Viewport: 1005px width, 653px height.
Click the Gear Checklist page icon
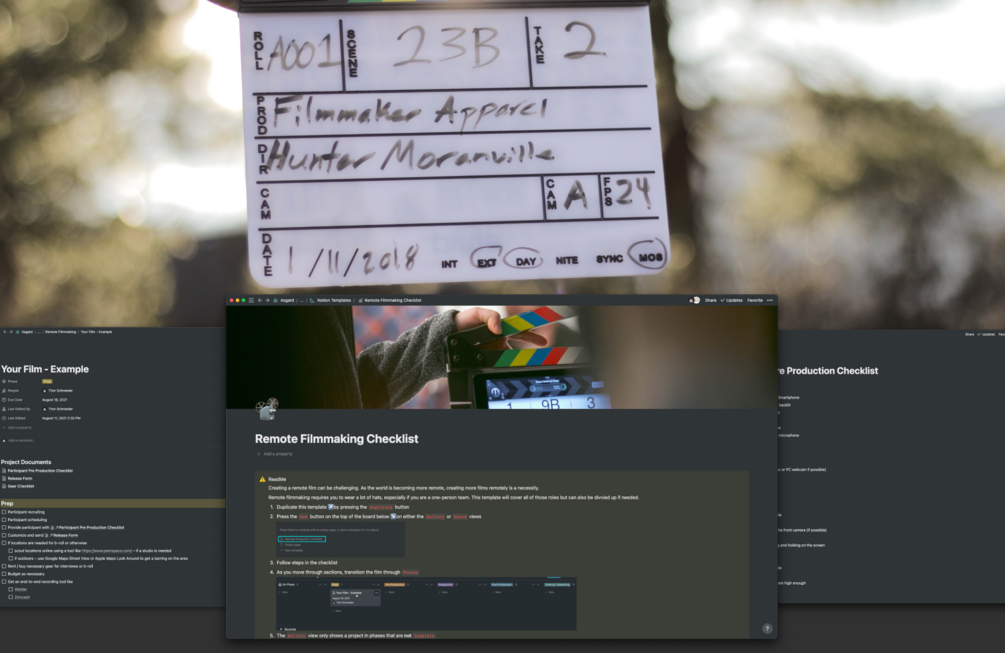pyautogui.click(x=4, y=486)
